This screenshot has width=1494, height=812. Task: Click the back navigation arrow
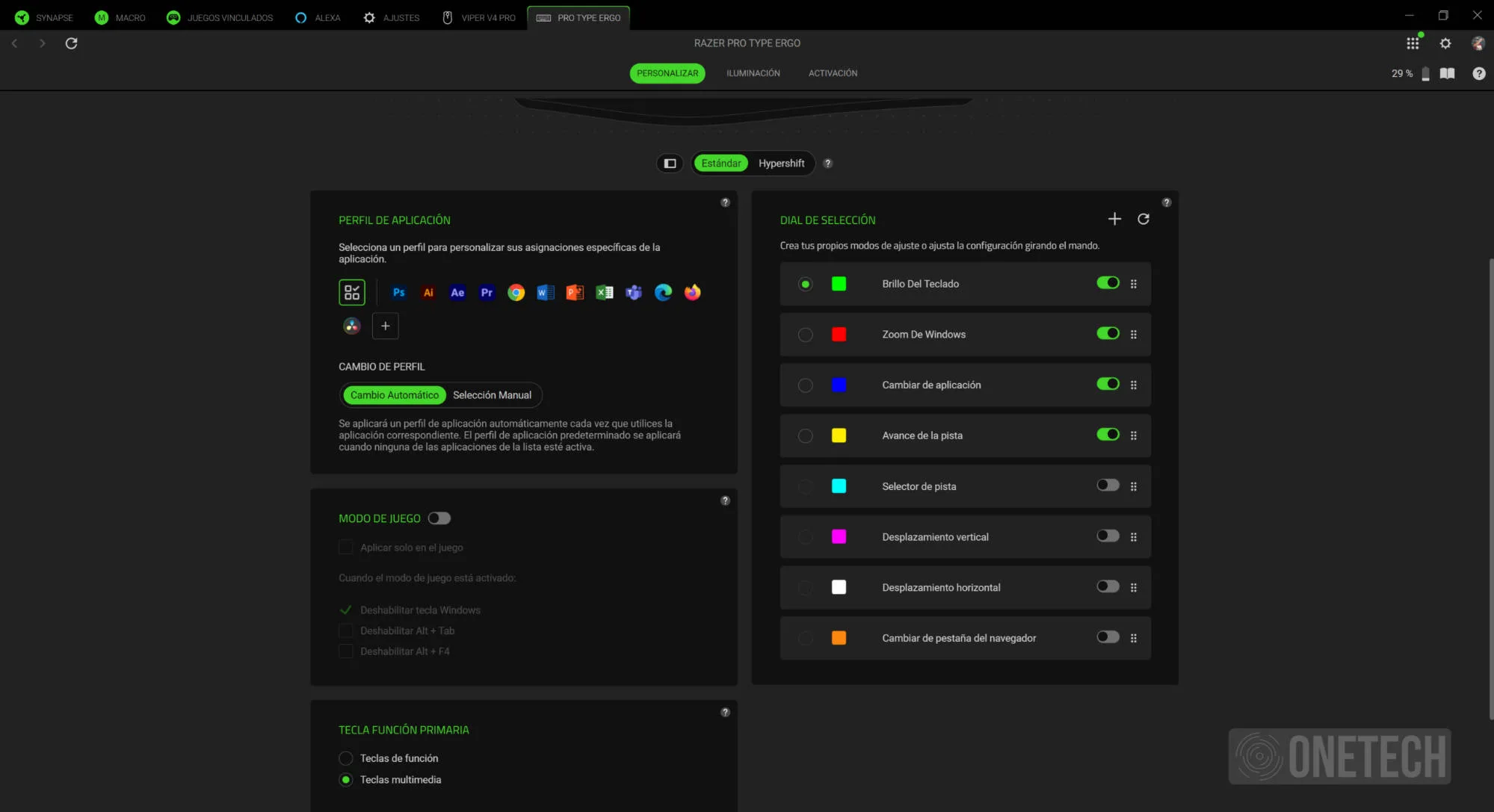[15, 43]
